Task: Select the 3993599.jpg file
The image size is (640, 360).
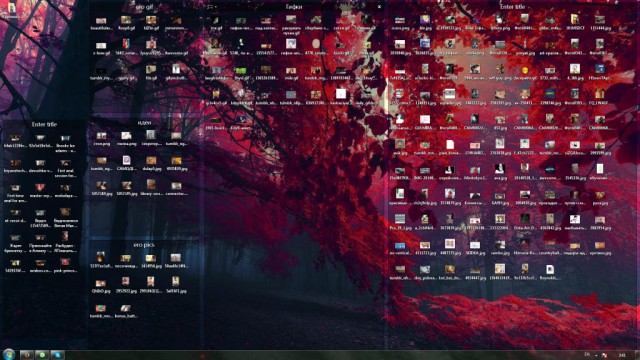Action: click(600, 148)
